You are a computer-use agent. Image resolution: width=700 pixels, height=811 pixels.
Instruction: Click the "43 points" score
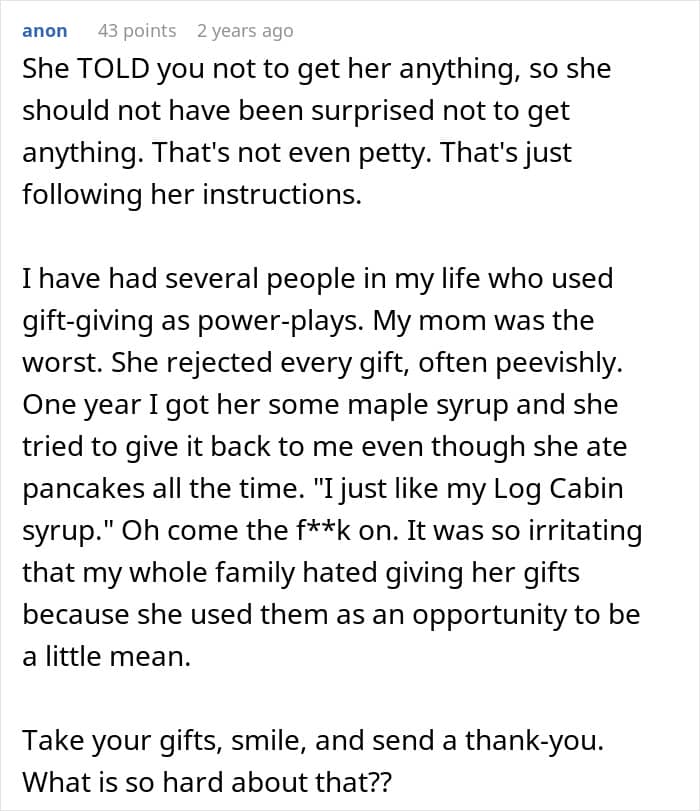pyautogui.click(x=137, y=31)
